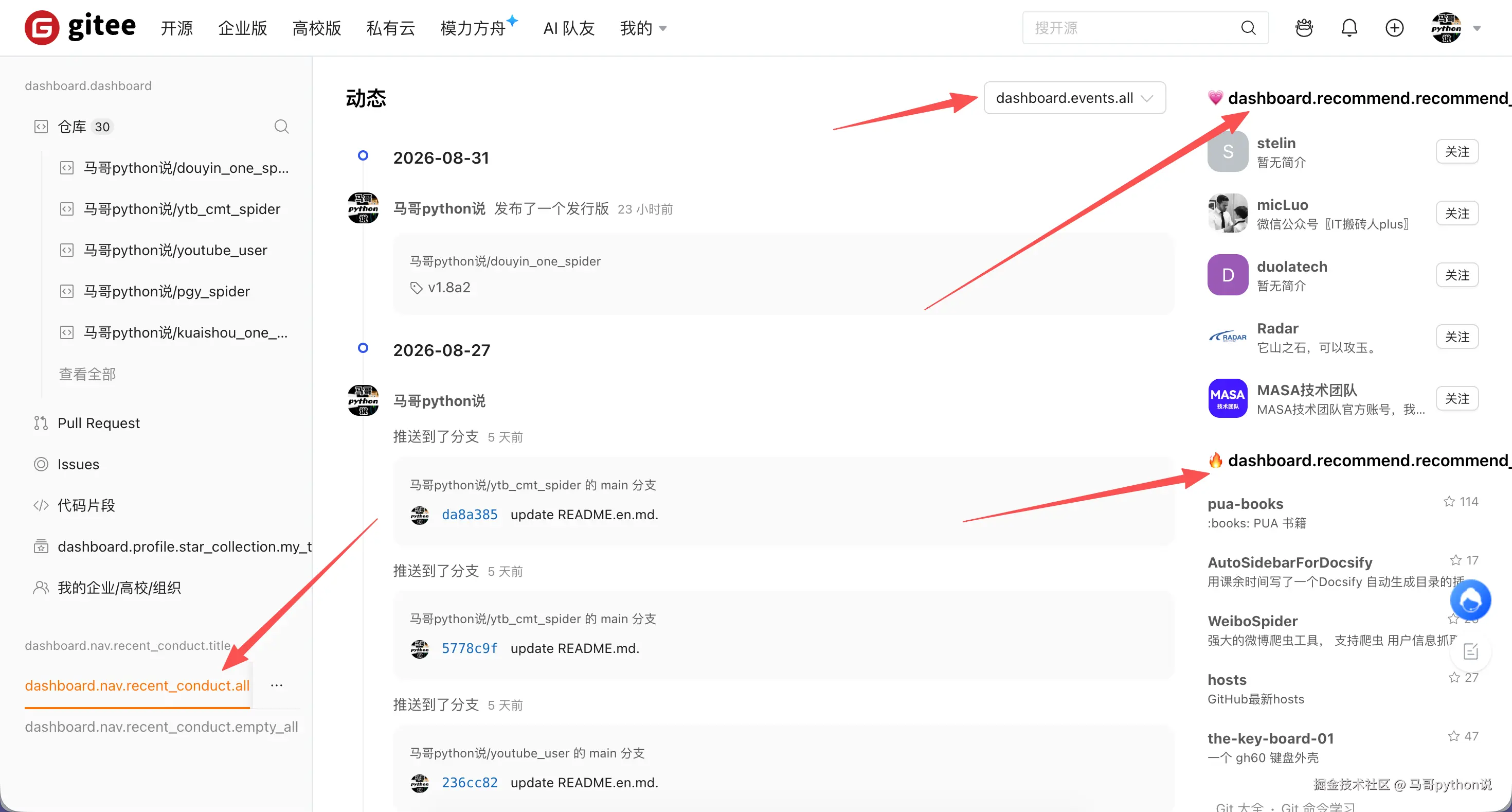Click the star icon for hosts
Image resolution: width=1512 pixels, height=812 pixels.
1454,678
